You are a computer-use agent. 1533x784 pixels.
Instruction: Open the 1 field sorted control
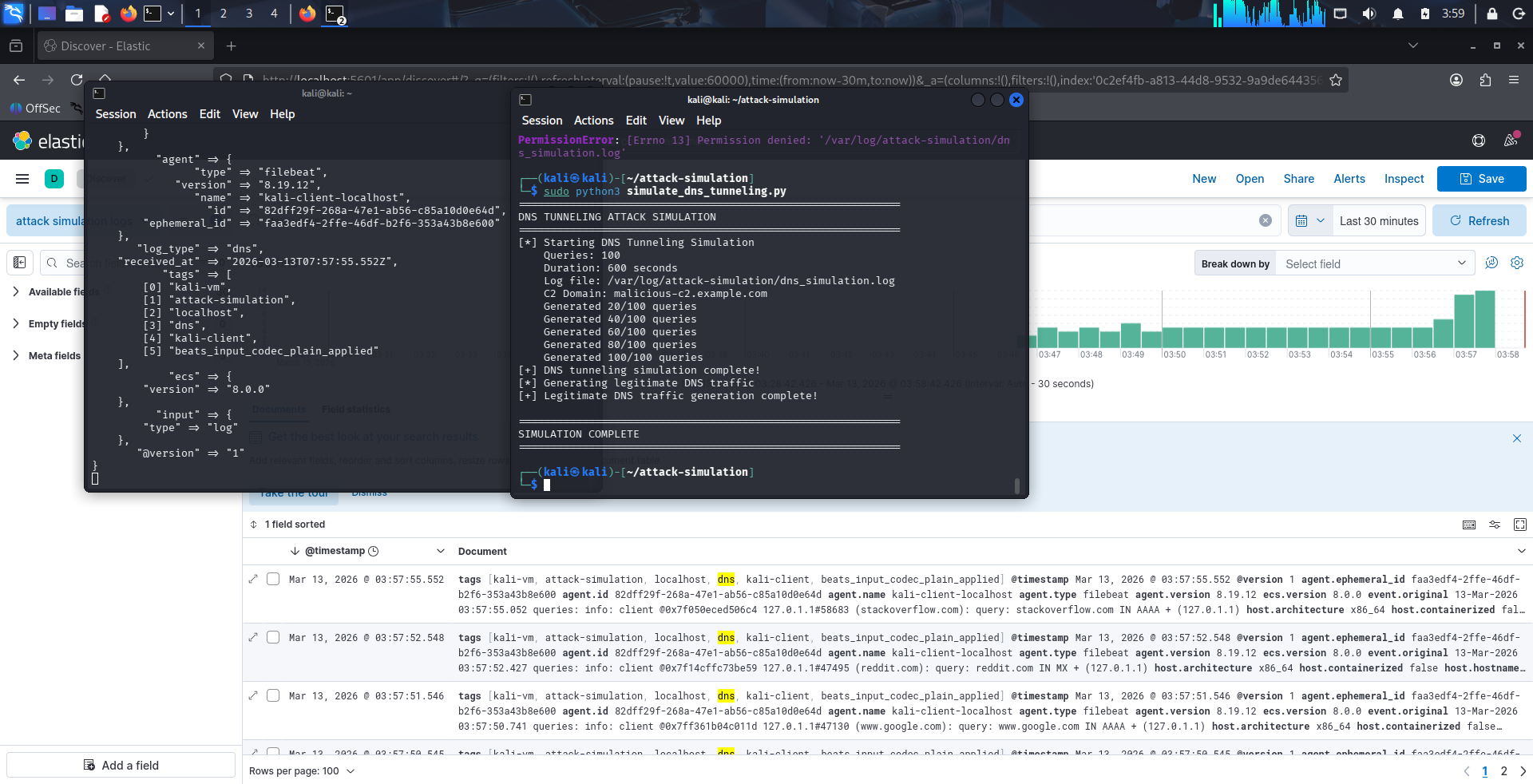287,525
